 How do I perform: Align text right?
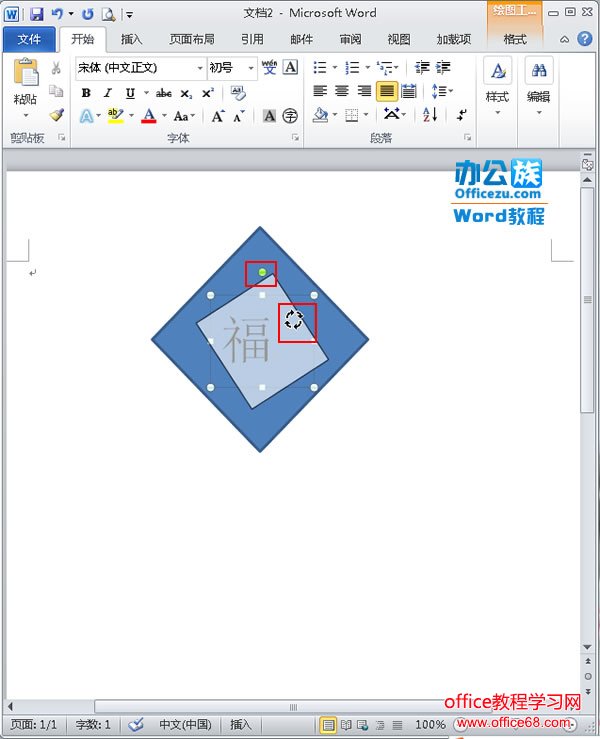[364, 90]
